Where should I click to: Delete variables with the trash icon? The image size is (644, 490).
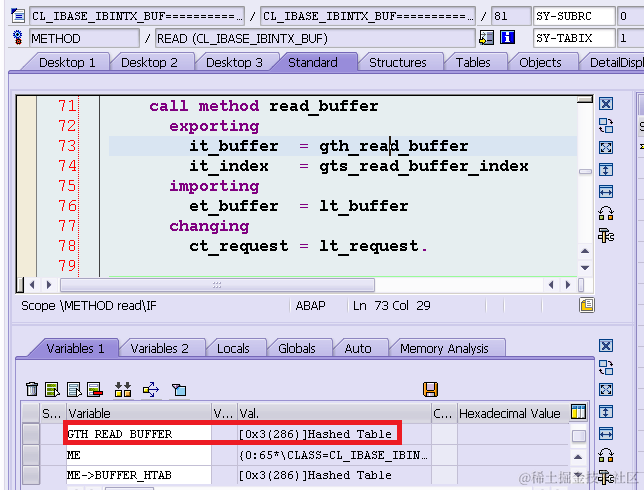32,389
